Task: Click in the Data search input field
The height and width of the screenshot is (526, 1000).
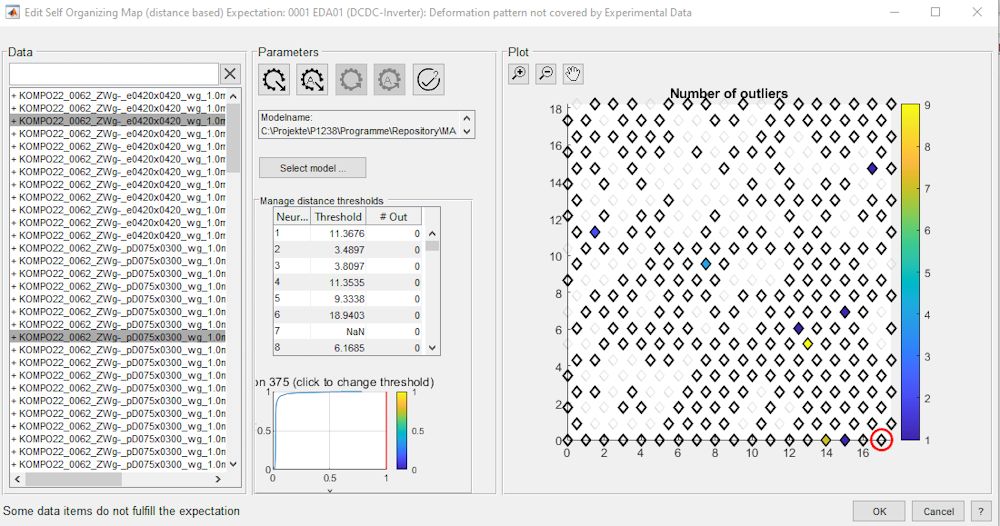Action: coord(114,74)
